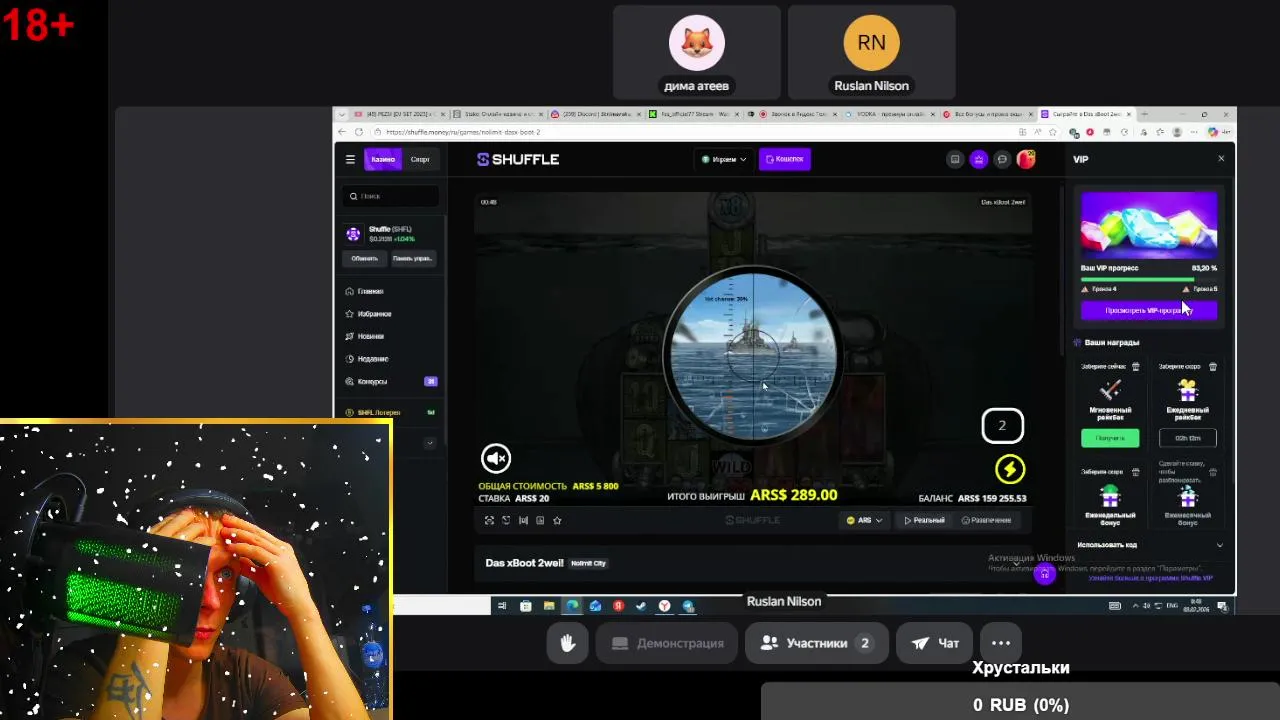
Task: Click the purple floating button near bottom
Action: coord(1044,574)
